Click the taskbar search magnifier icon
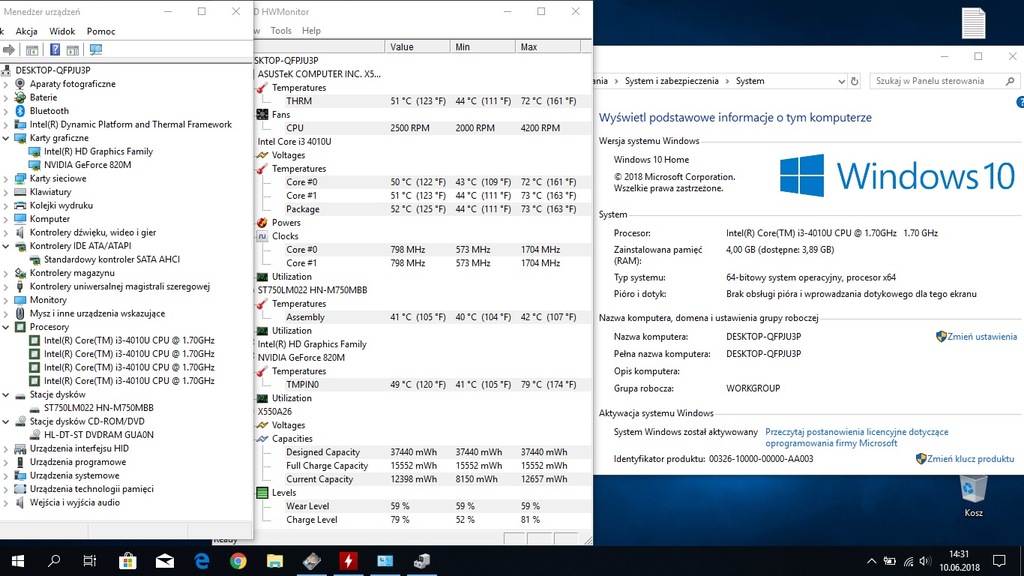 54,560
